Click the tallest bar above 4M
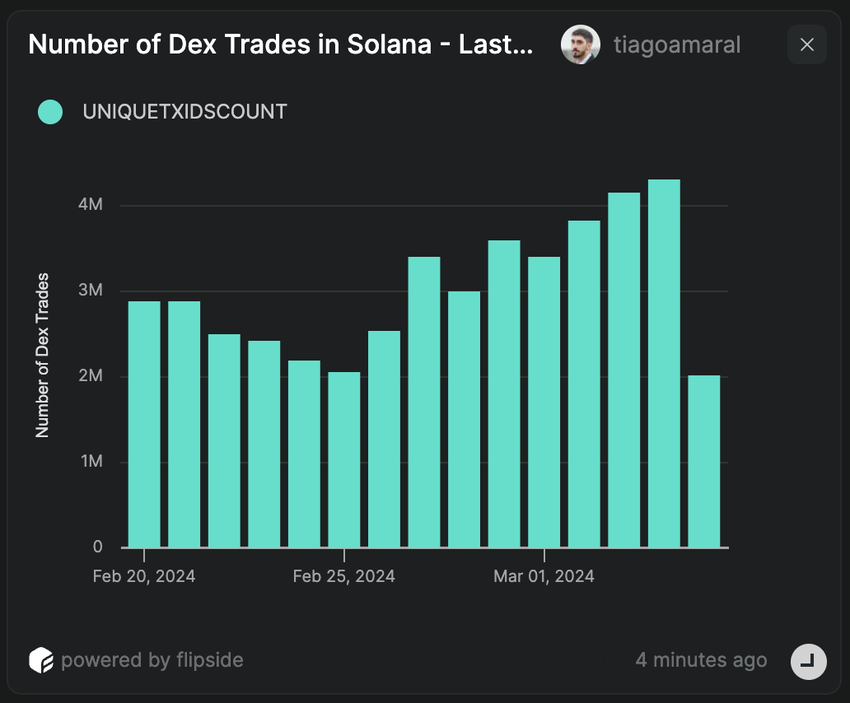This screenshot has height=703, width=850. pyautogui.click(x=664, y=364)
